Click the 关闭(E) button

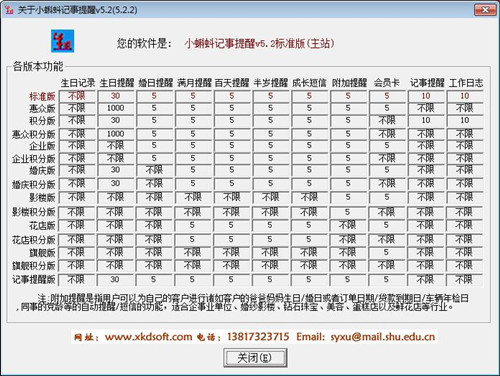255,358
